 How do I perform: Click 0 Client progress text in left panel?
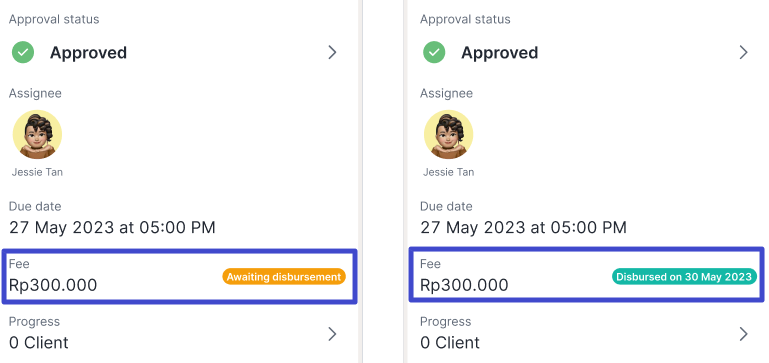(x=39, y=342)
